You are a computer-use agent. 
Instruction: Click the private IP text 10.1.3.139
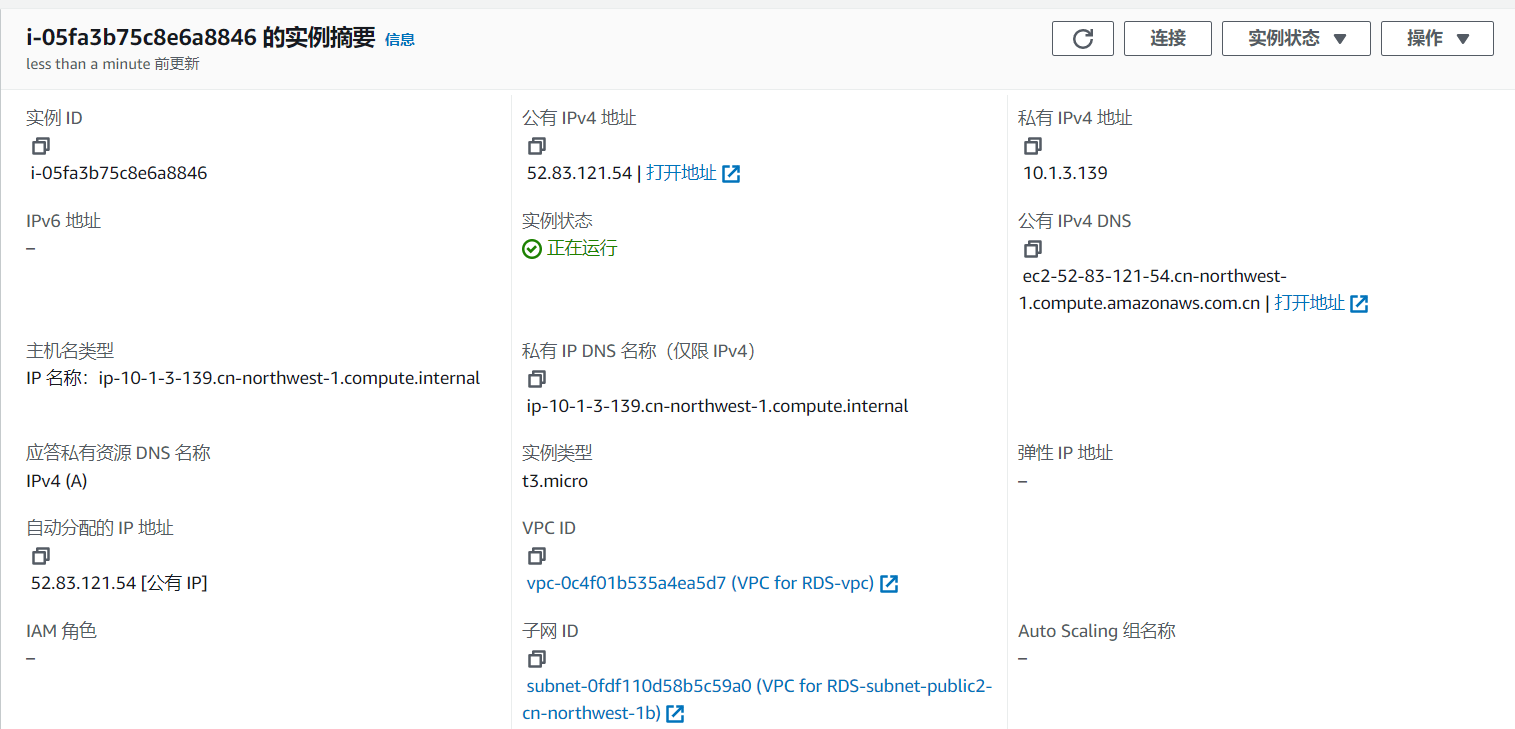1065,173
